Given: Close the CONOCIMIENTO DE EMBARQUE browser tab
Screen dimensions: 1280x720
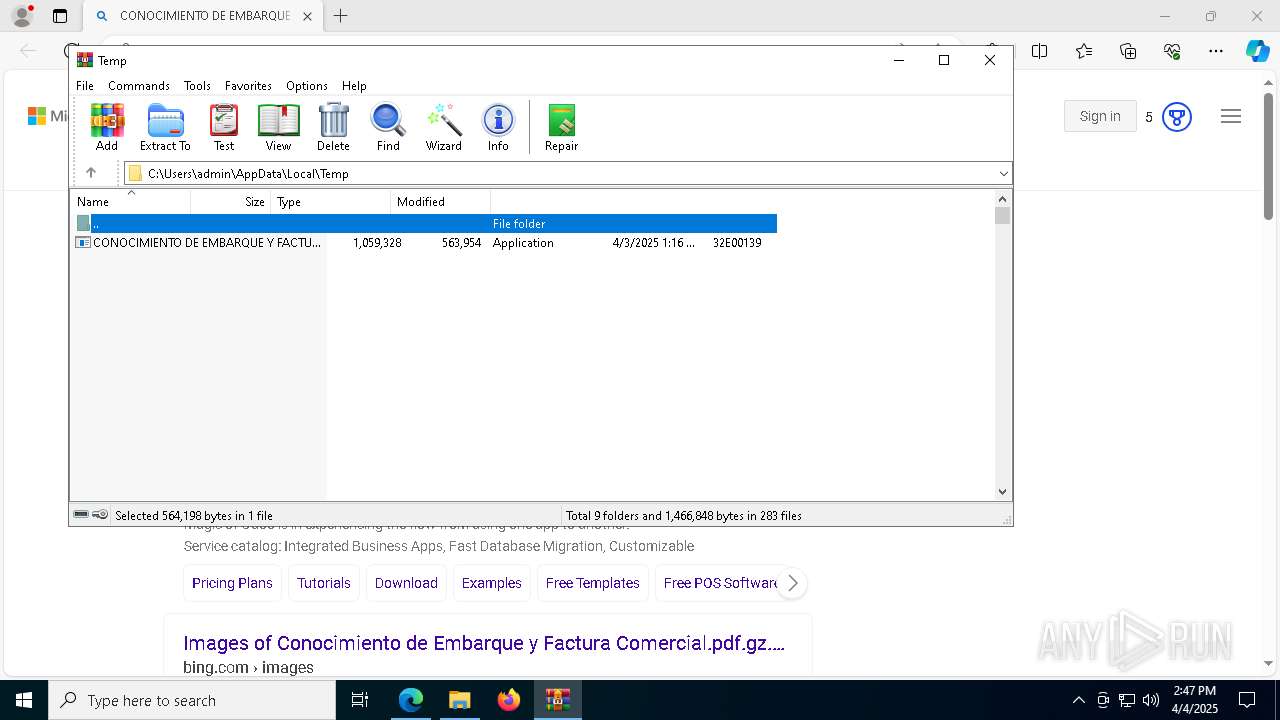Looking at the screenshot, I should (307, 16).
